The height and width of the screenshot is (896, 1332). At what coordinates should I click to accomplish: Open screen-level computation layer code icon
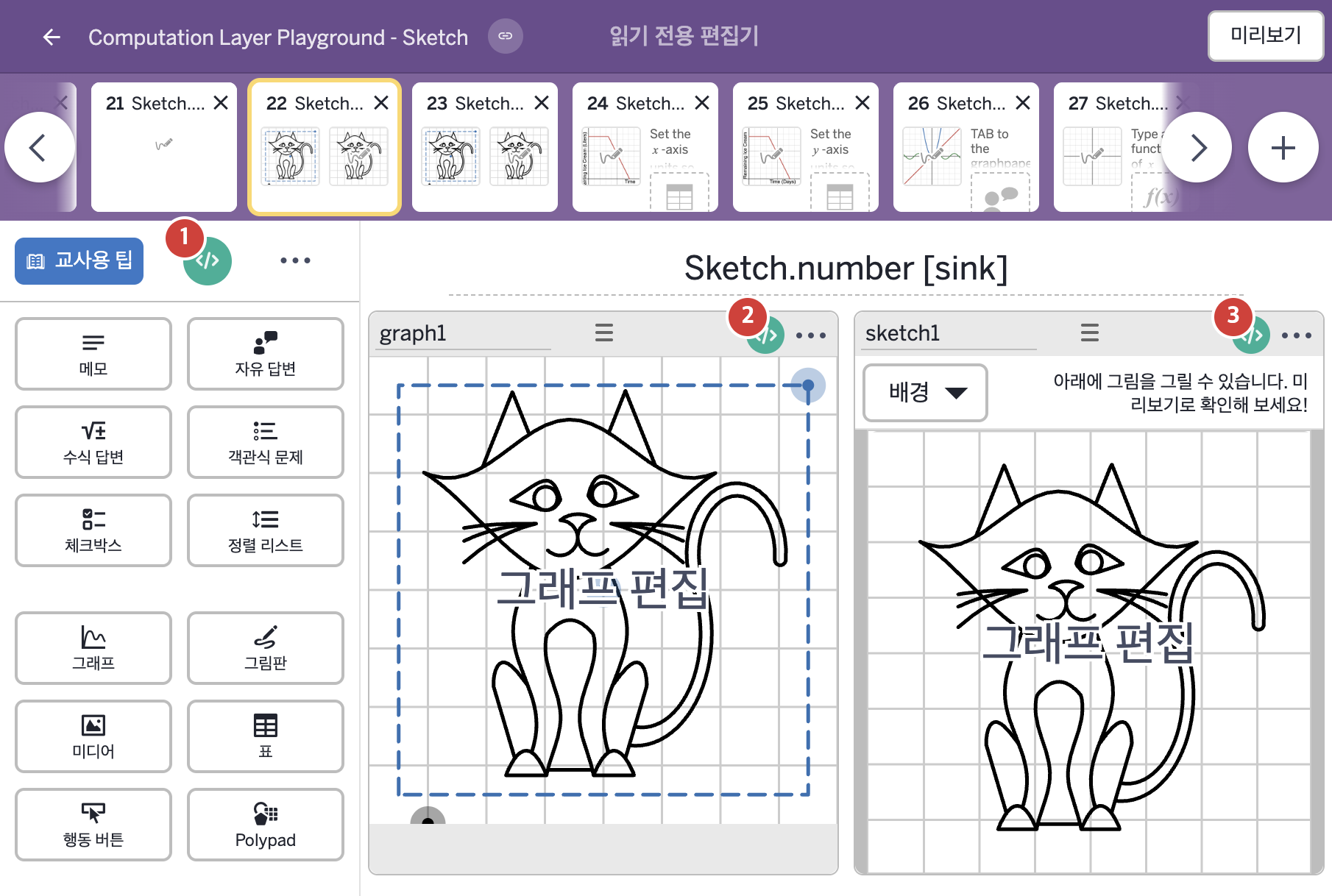pos(207,260)
